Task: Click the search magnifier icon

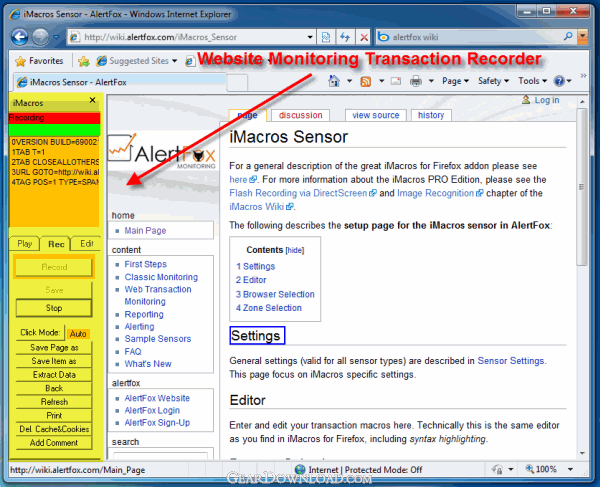Action: pyautogui.click(x=568, y=37)
